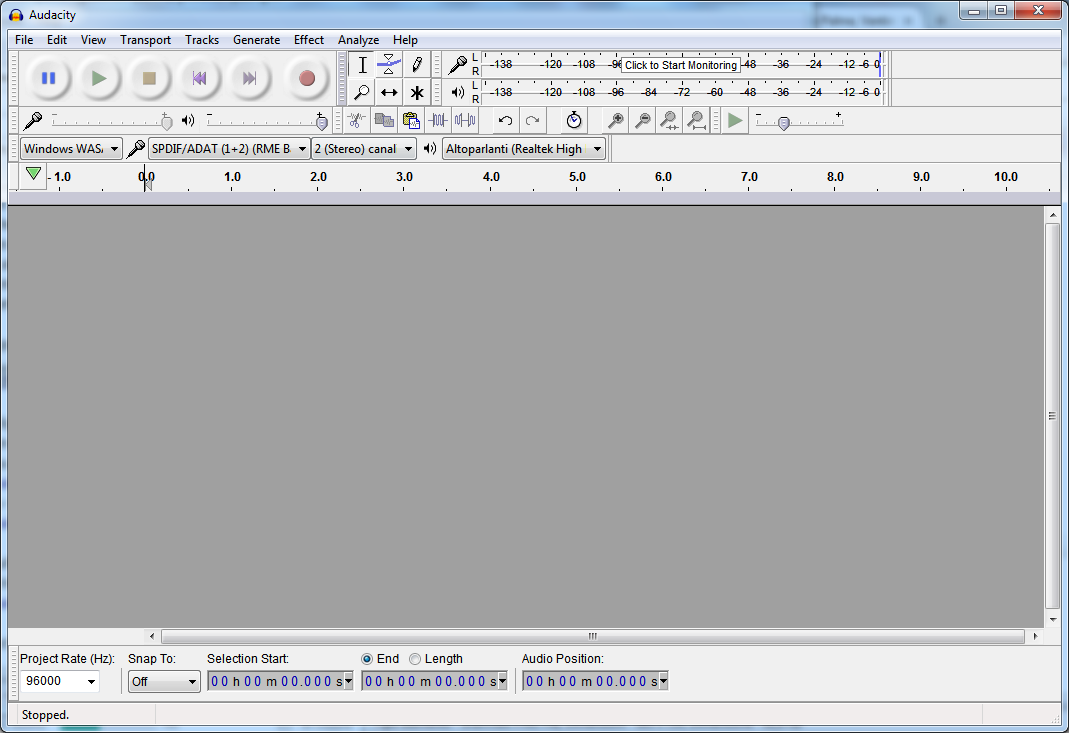1069x733 pixels.
Task: Click the 5.0 mark on the timeline ruler
Action: point(577,177)
